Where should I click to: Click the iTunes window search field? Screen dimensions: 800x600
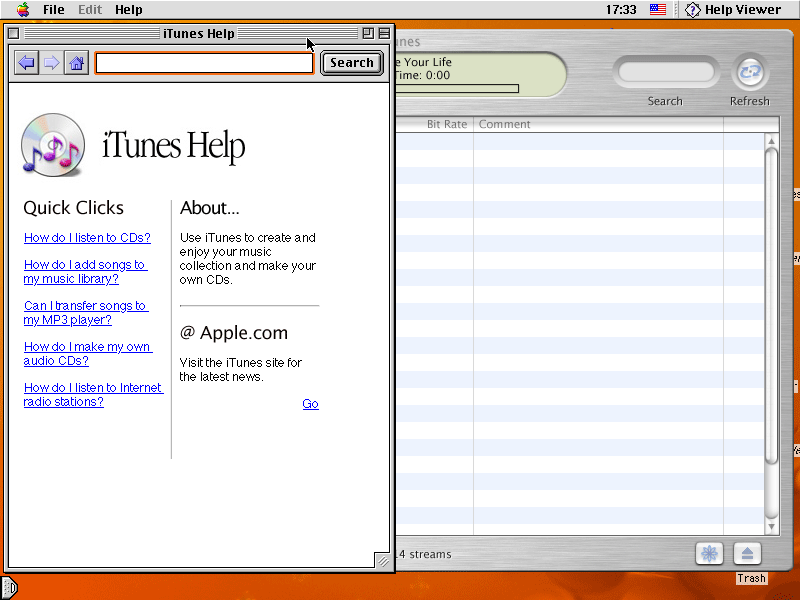tap(665, 72)
